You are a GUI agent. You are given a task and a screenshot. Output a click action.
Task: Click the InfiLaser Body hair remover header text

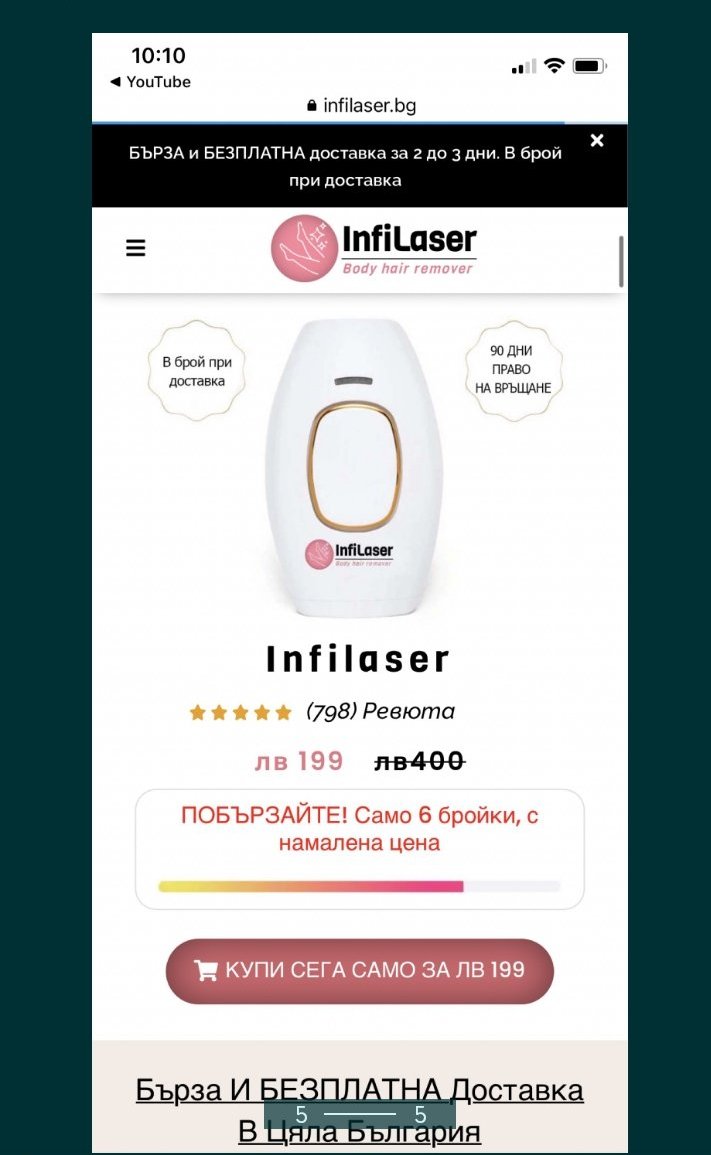click(x=409, y=248)
